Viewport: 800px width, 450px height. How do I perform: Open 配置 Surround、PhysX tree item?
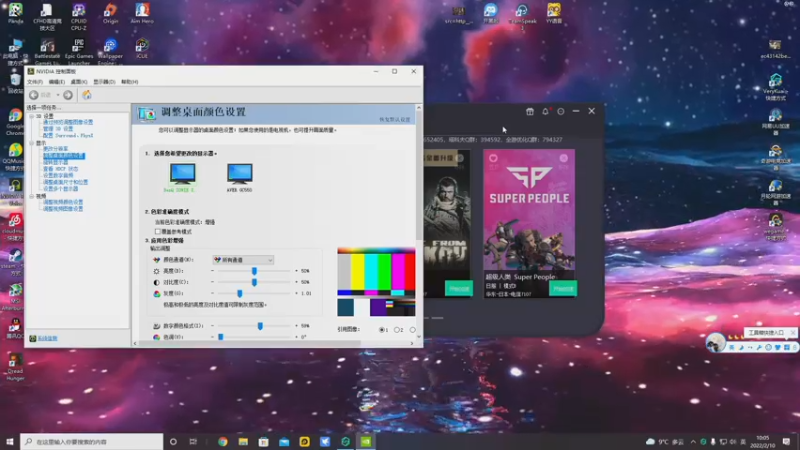(x=68, y=136)
